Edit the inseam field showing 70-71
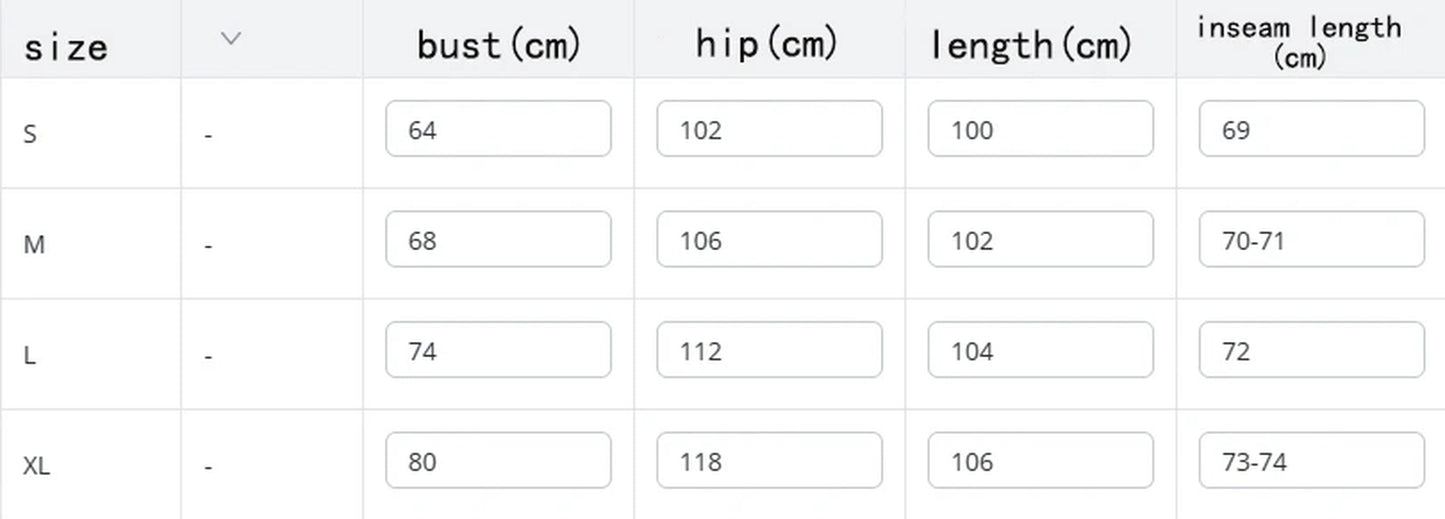 pos(1311,240)
